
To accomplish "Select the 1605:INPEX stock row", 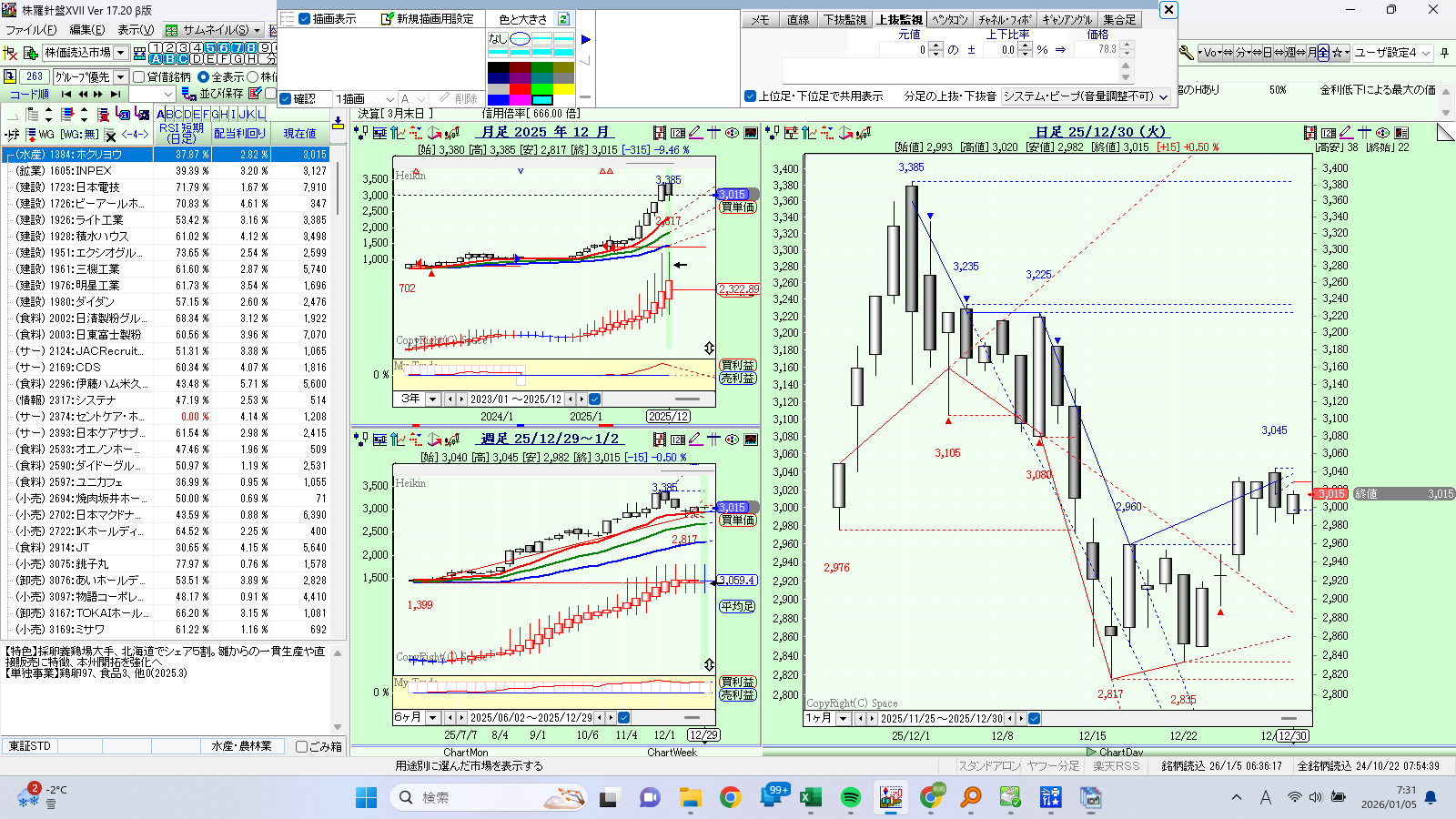I will [x=80, y=171].
